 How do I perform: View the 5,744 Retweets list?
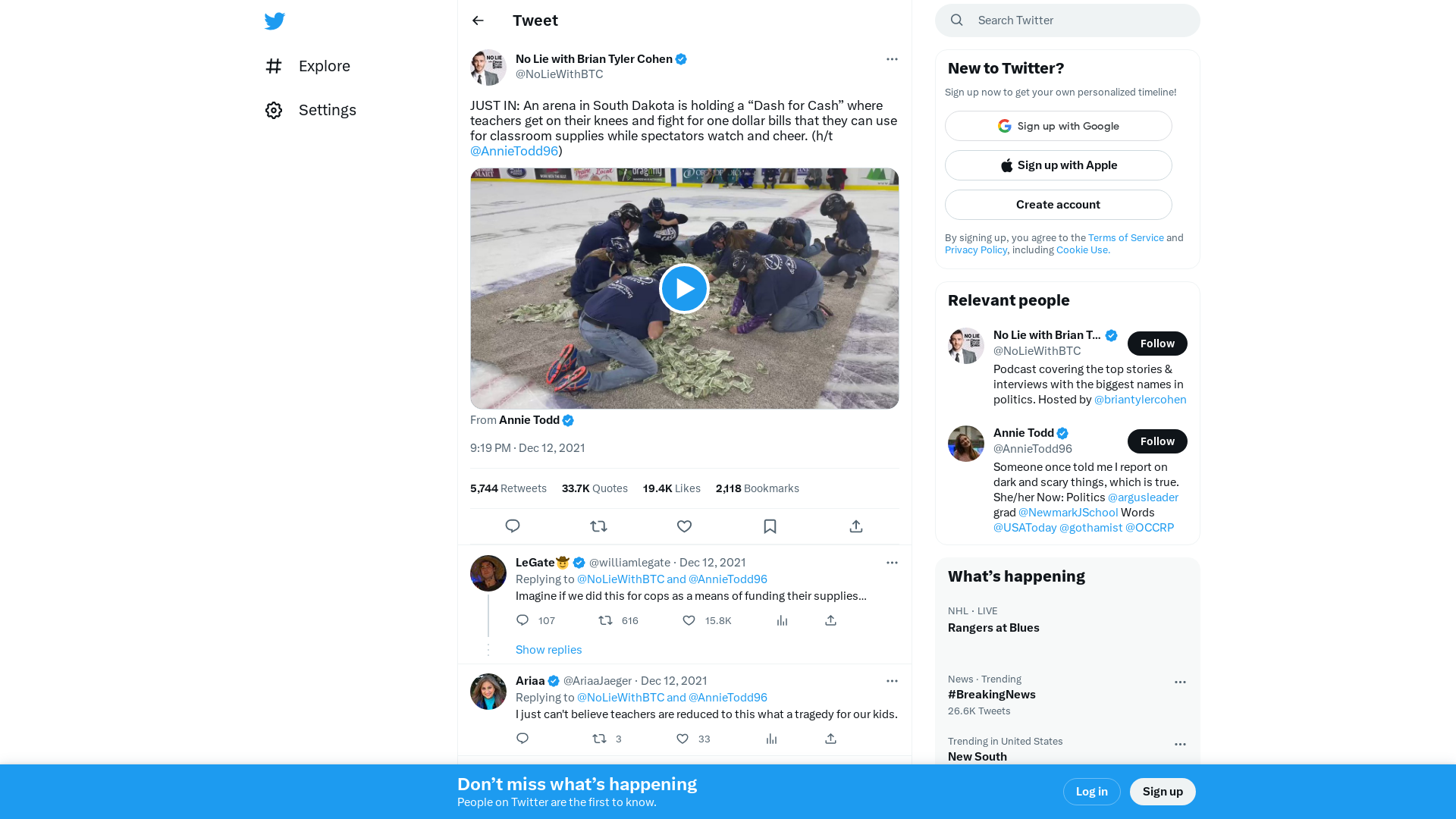[508, 488]
